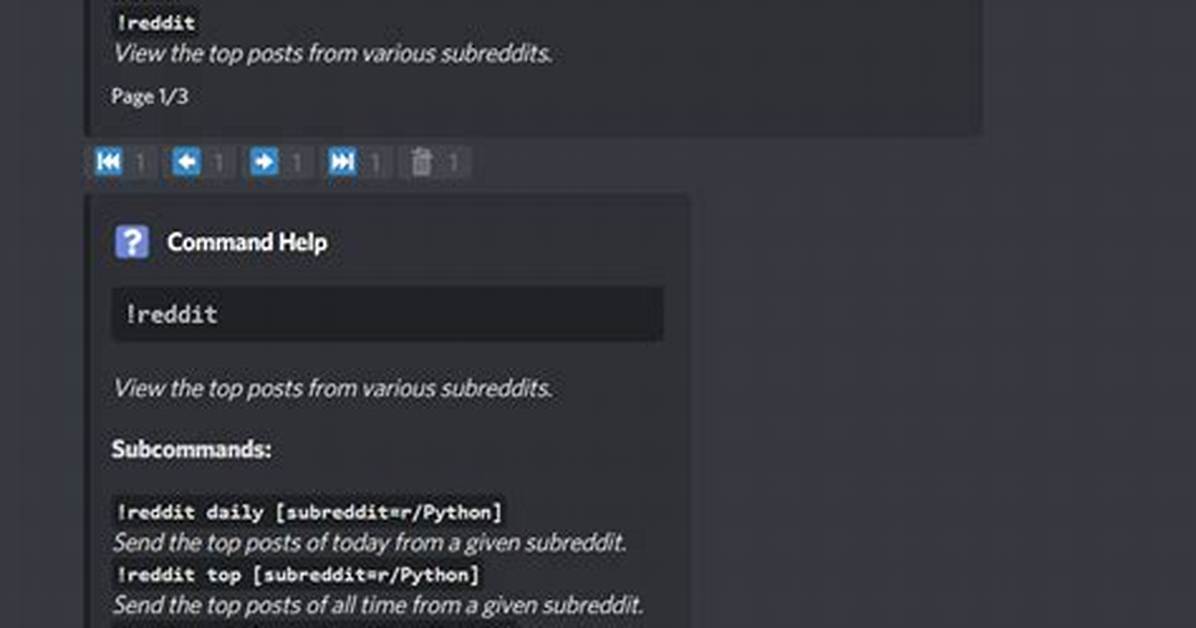Click the first-page reaction emoji
Screen dimensions: 1196x628
tap(108, 162)
